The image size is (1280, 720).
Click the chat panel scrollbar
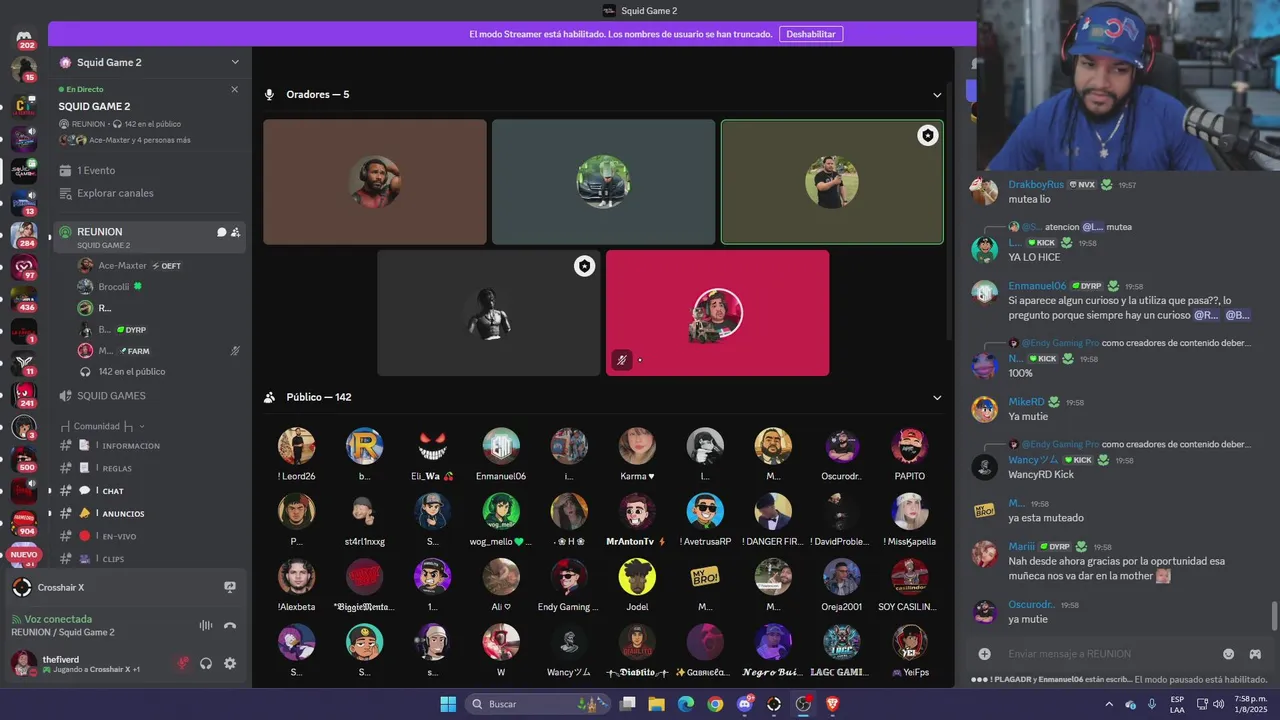1274,617
